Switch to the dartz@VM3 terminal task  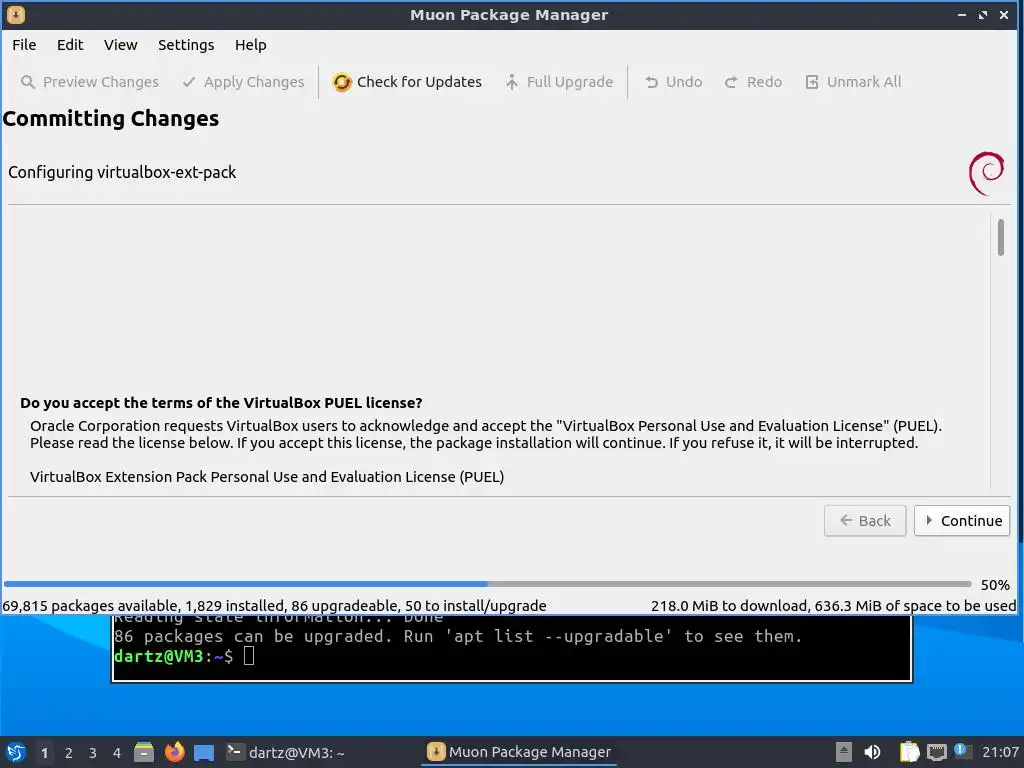(285, 752)
